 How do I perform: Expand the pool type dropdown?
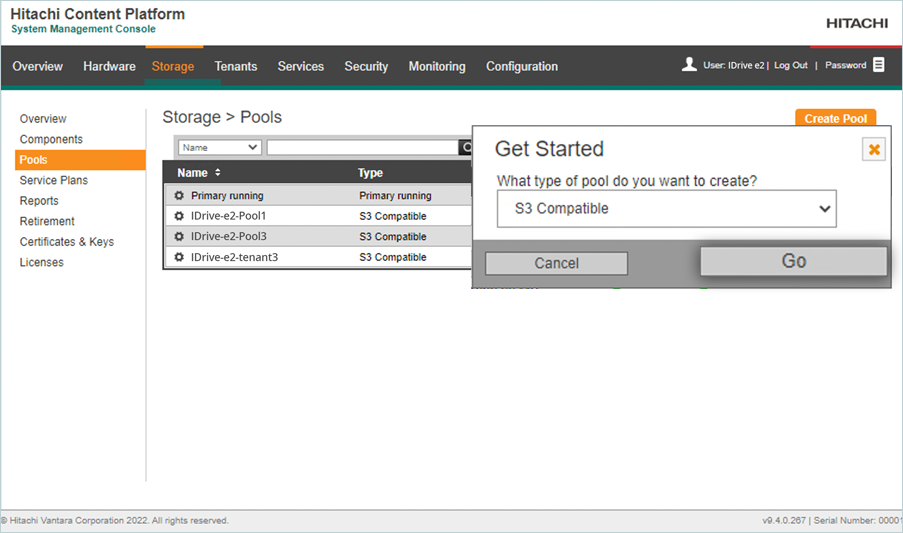coord(666,209)
